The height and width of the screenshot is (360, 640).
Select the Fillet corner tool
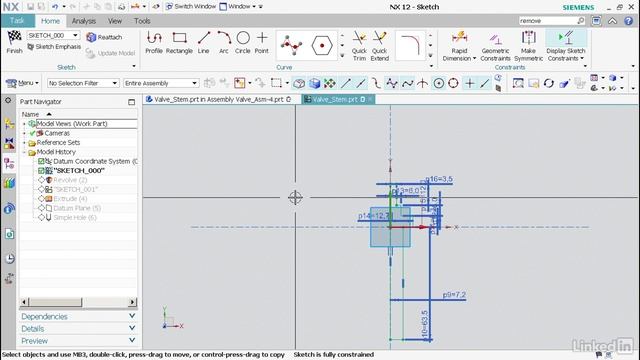(410, 45)
